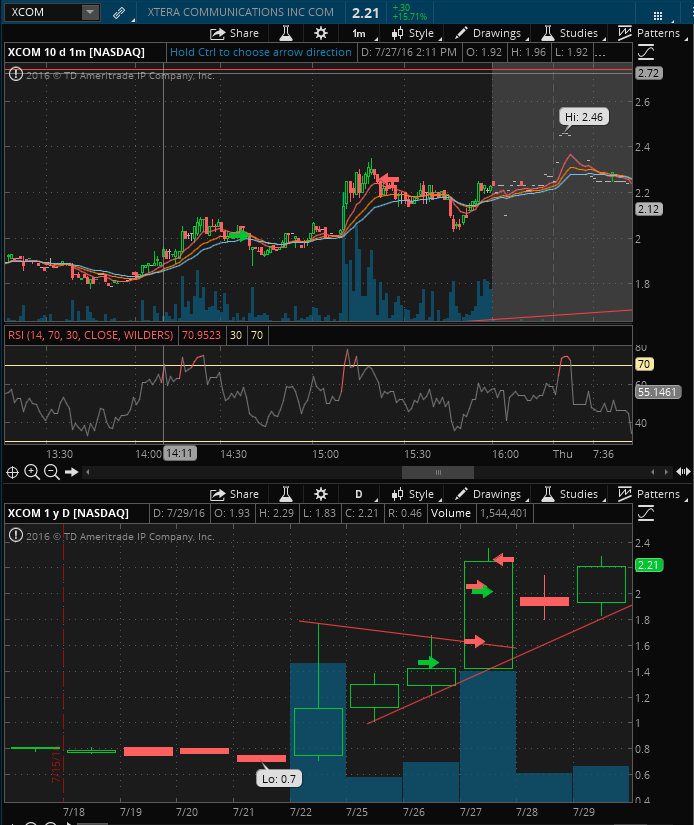Viewport: 694px width, 825px height.
Task: Click the XTERA COMMUNICATIONS INC COM description
Action: 240,12
